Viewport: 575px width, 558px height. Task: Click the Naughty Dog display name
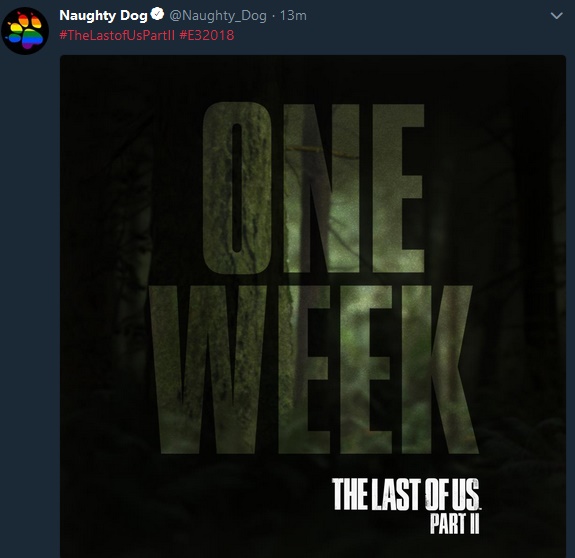pyautogui.click(x=103, y=16)
